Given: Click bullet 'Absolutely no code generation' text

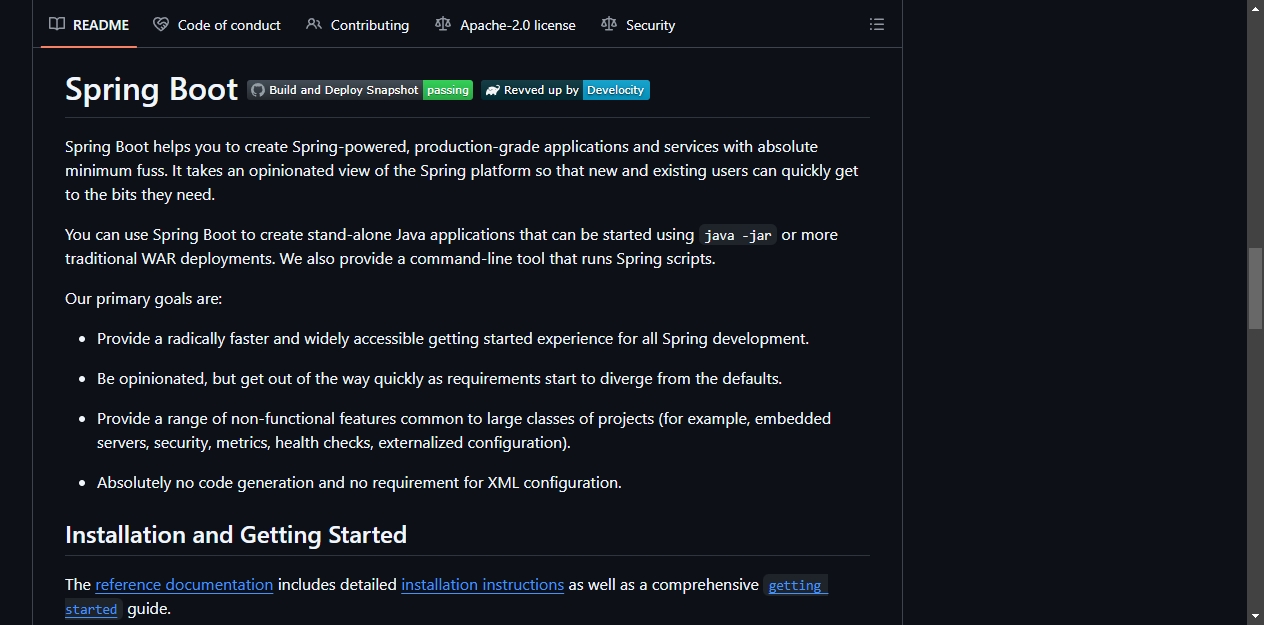Looking at the screenshot, I should 359,483.
